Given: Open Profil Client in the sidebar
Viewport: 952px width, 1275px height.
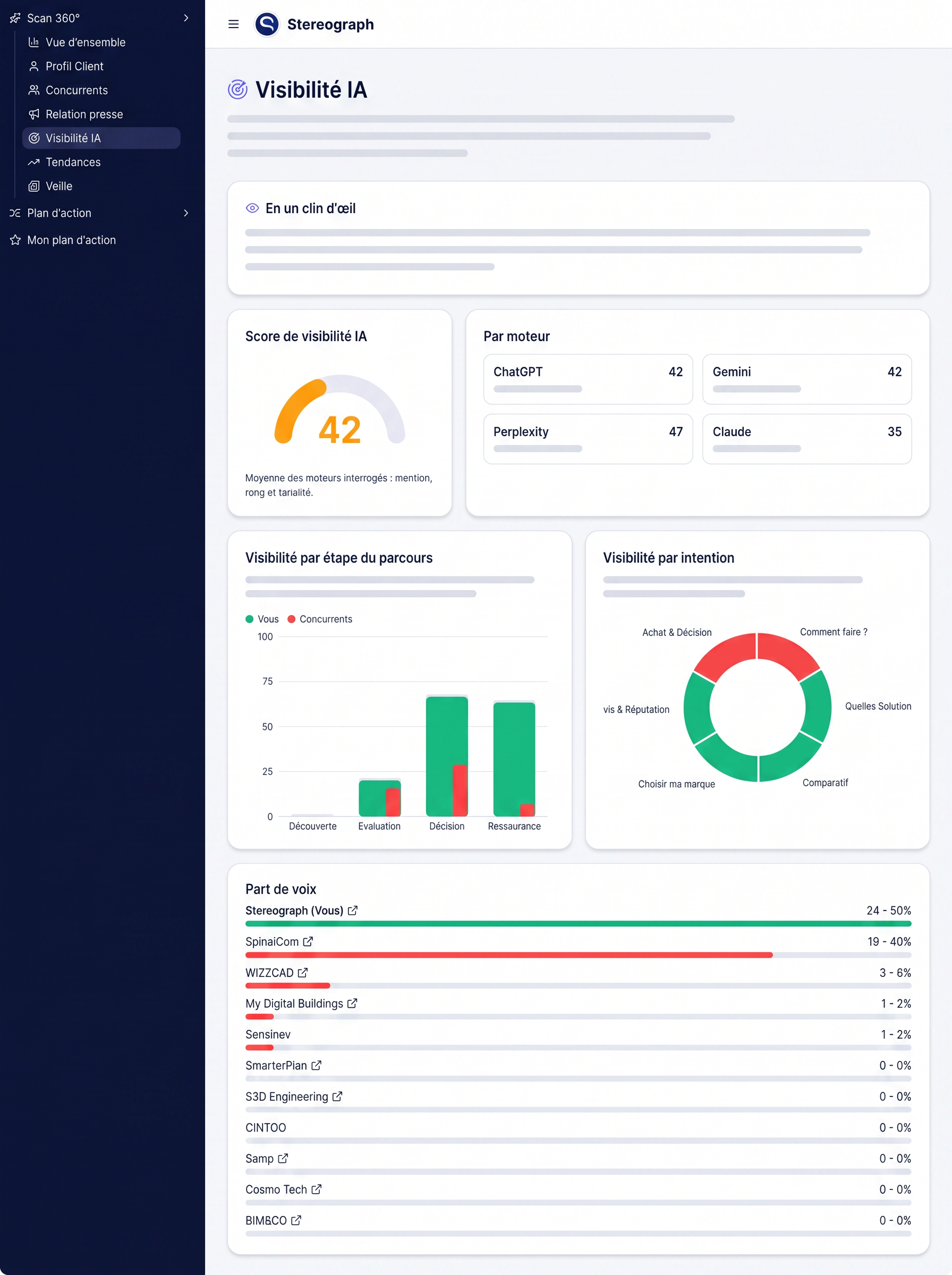Looking at the screenshot, I should point(101,66).
